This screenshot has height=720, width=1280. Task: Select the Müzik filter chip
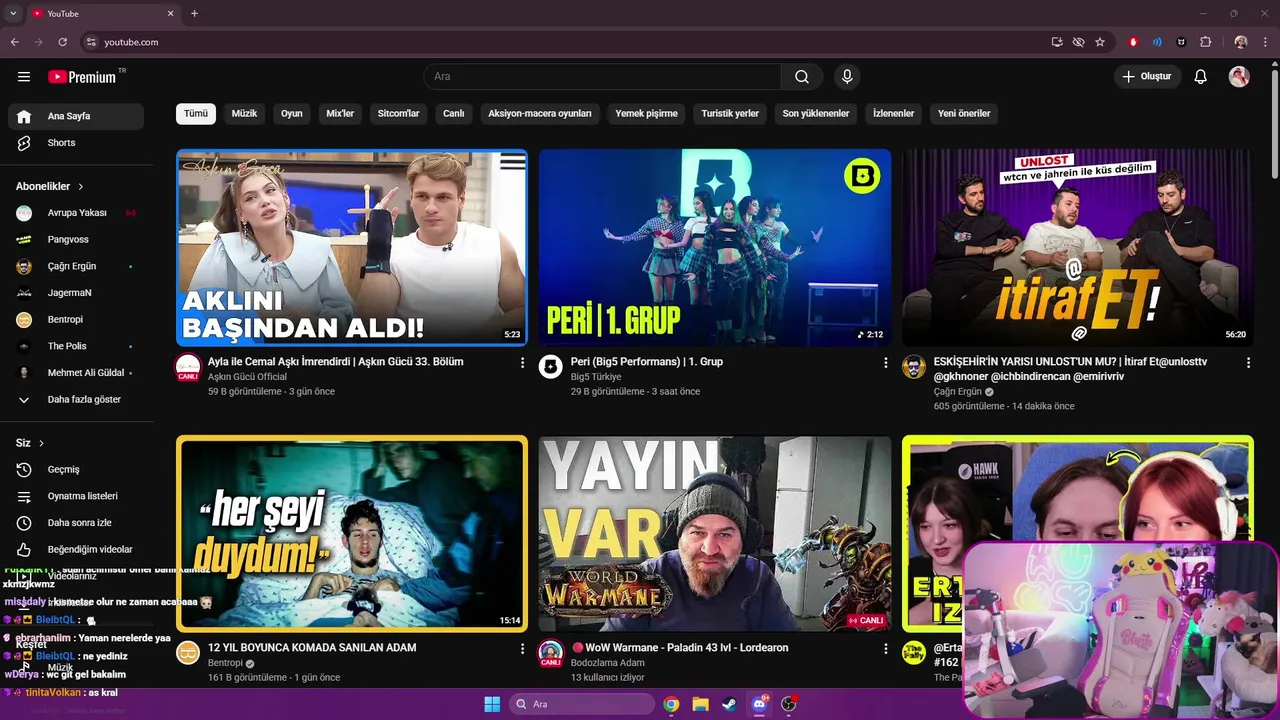pos(244,114)
